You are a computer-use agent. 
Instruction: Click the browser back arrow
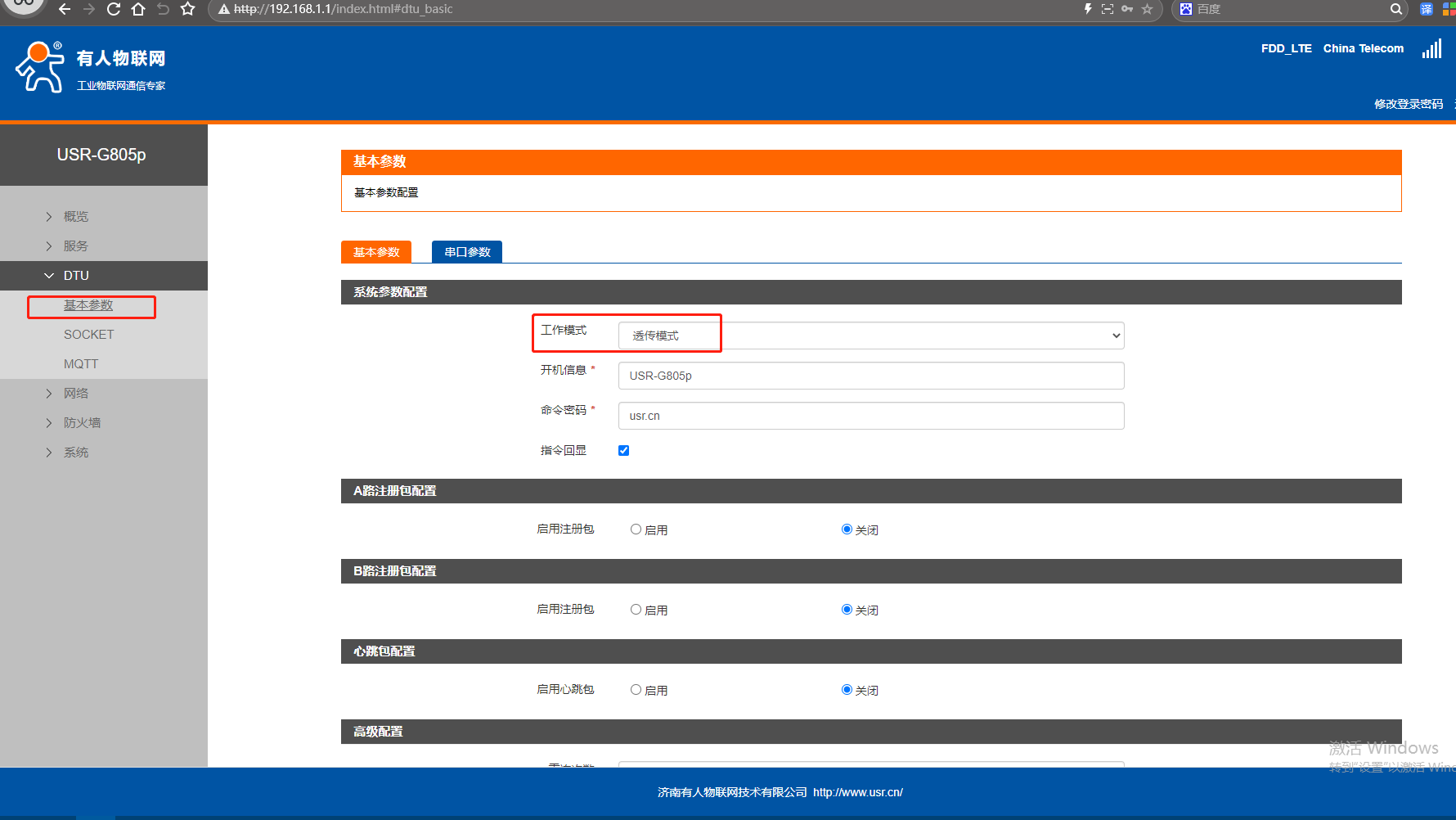65,9
